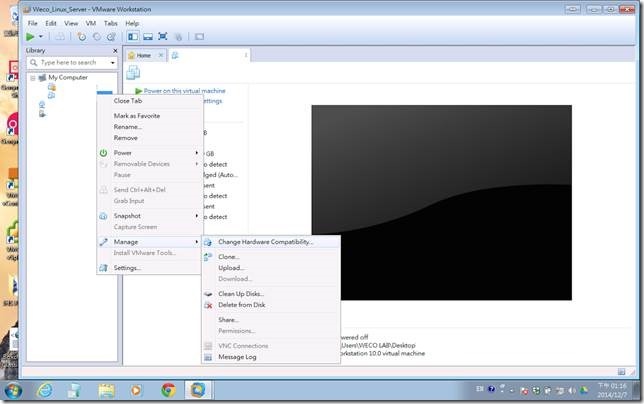Click the library search field

coord(71,62)
